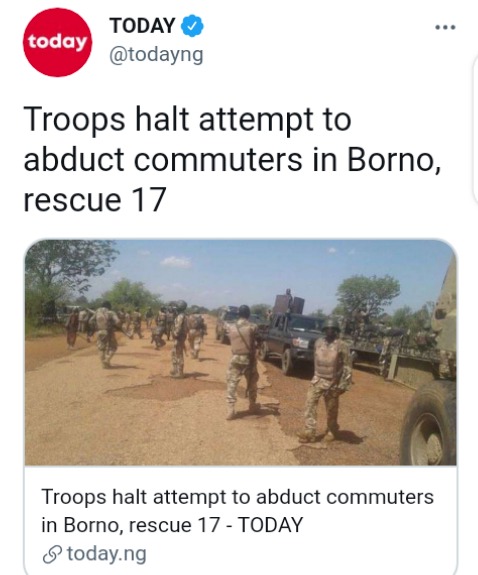Click the link card title 'Troops halt attempt to abduct commuters'

(238, 497)
